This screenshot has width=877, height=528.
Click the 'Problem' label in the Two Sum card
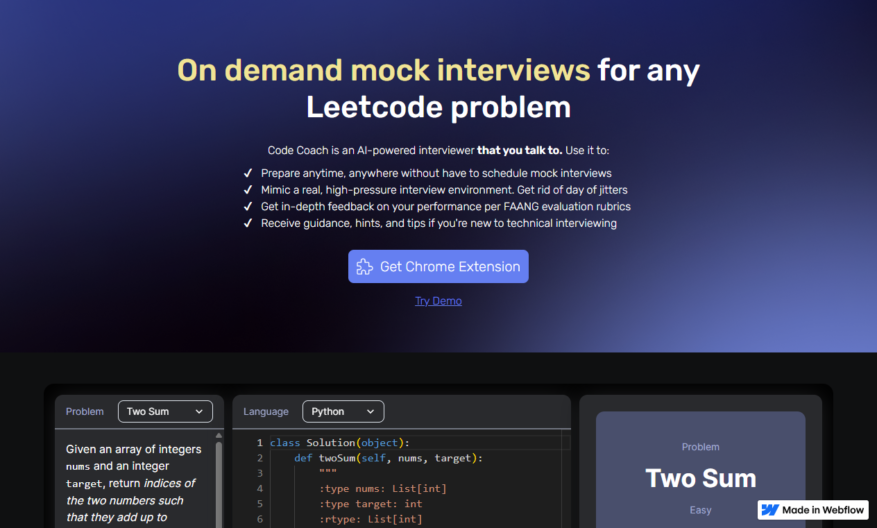point(700,447)
